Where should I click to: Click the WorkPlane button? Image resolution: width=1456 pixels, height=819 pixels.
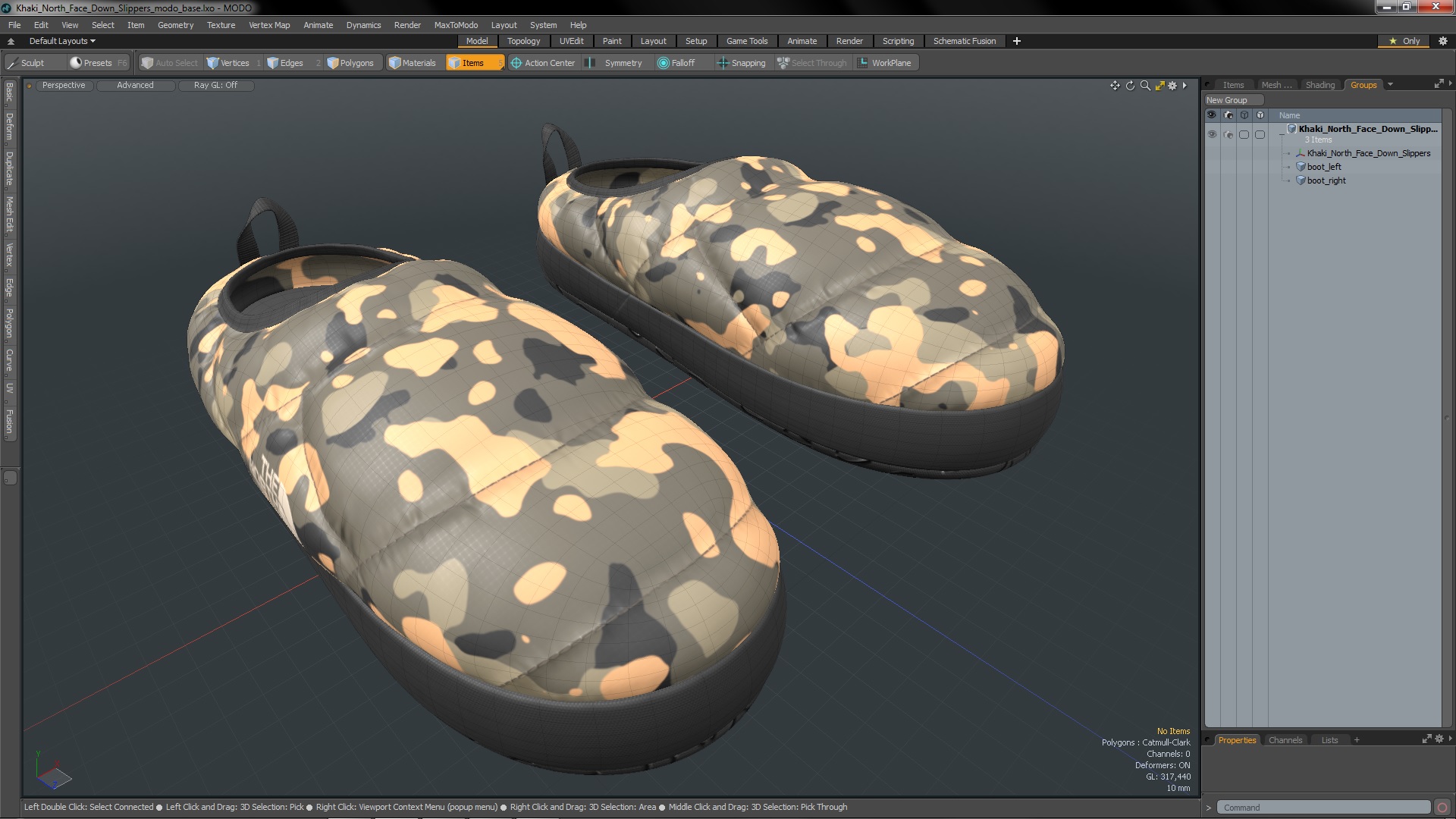[885, 63]
